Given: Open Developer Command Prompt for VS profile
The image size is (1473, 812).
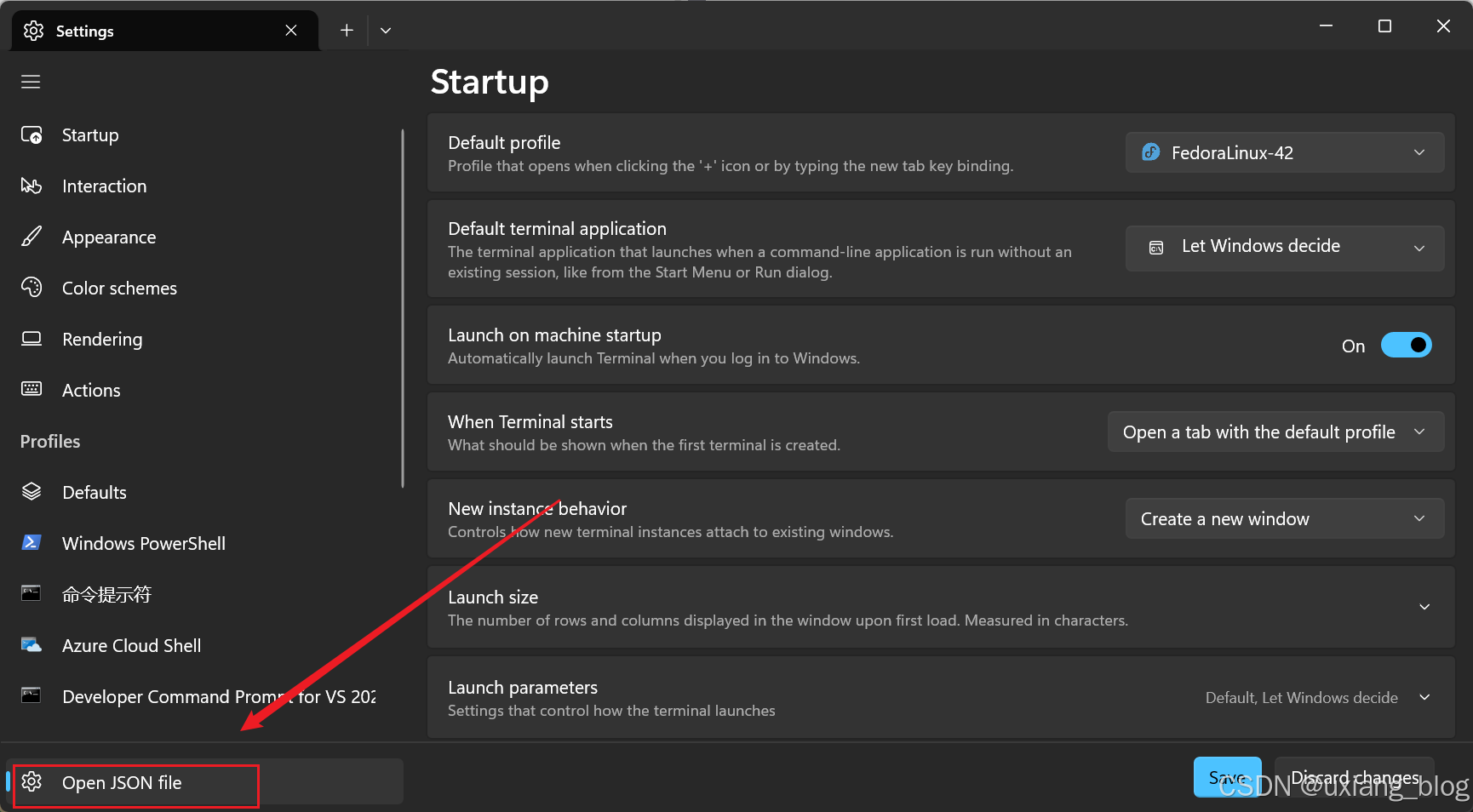Looking at the screenshot, I should (x=203, y=696).
